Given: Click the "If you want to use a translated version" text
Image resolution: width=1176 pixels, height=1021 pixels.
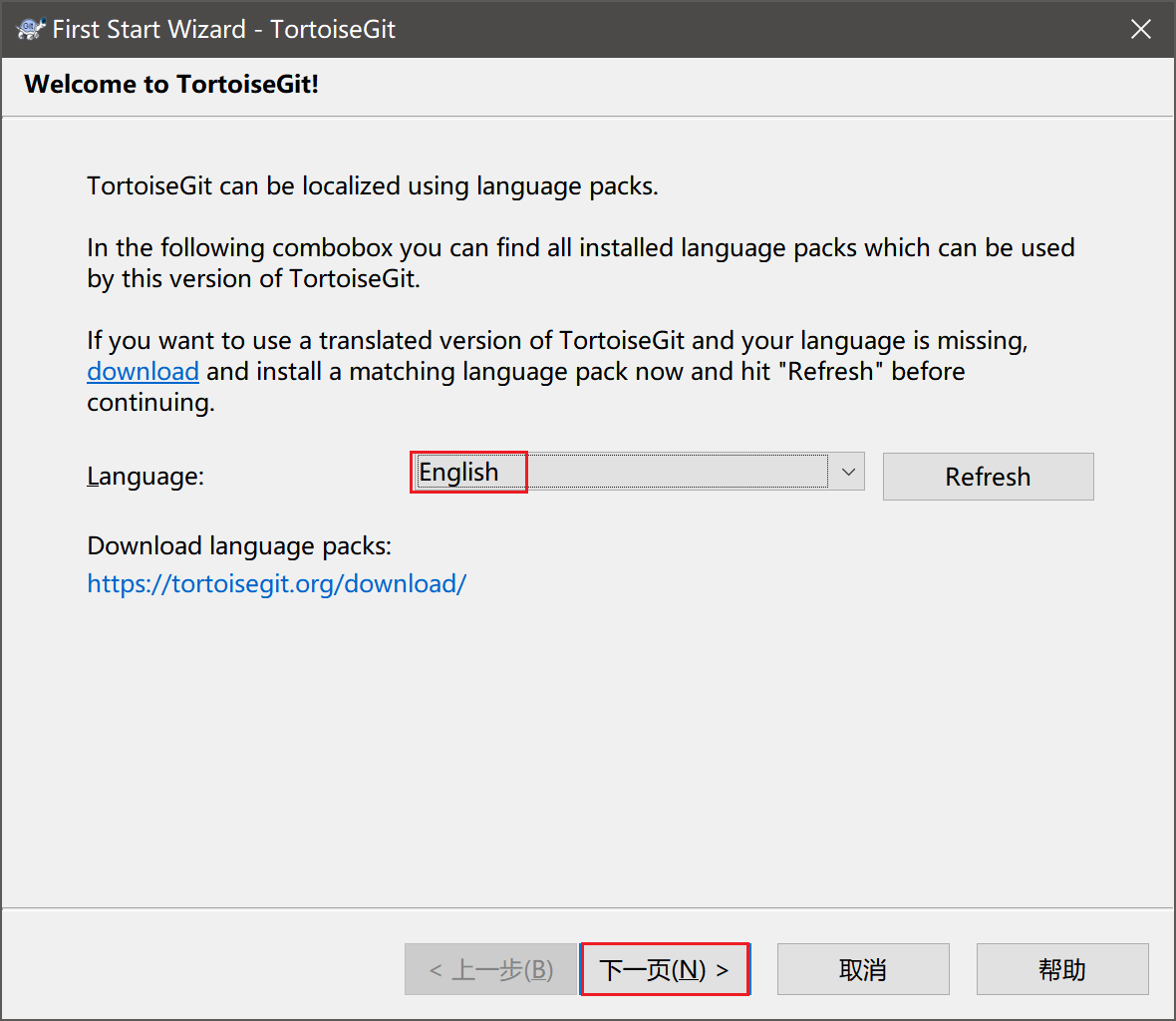Looking at the screenshot, I should coord(556,341).
